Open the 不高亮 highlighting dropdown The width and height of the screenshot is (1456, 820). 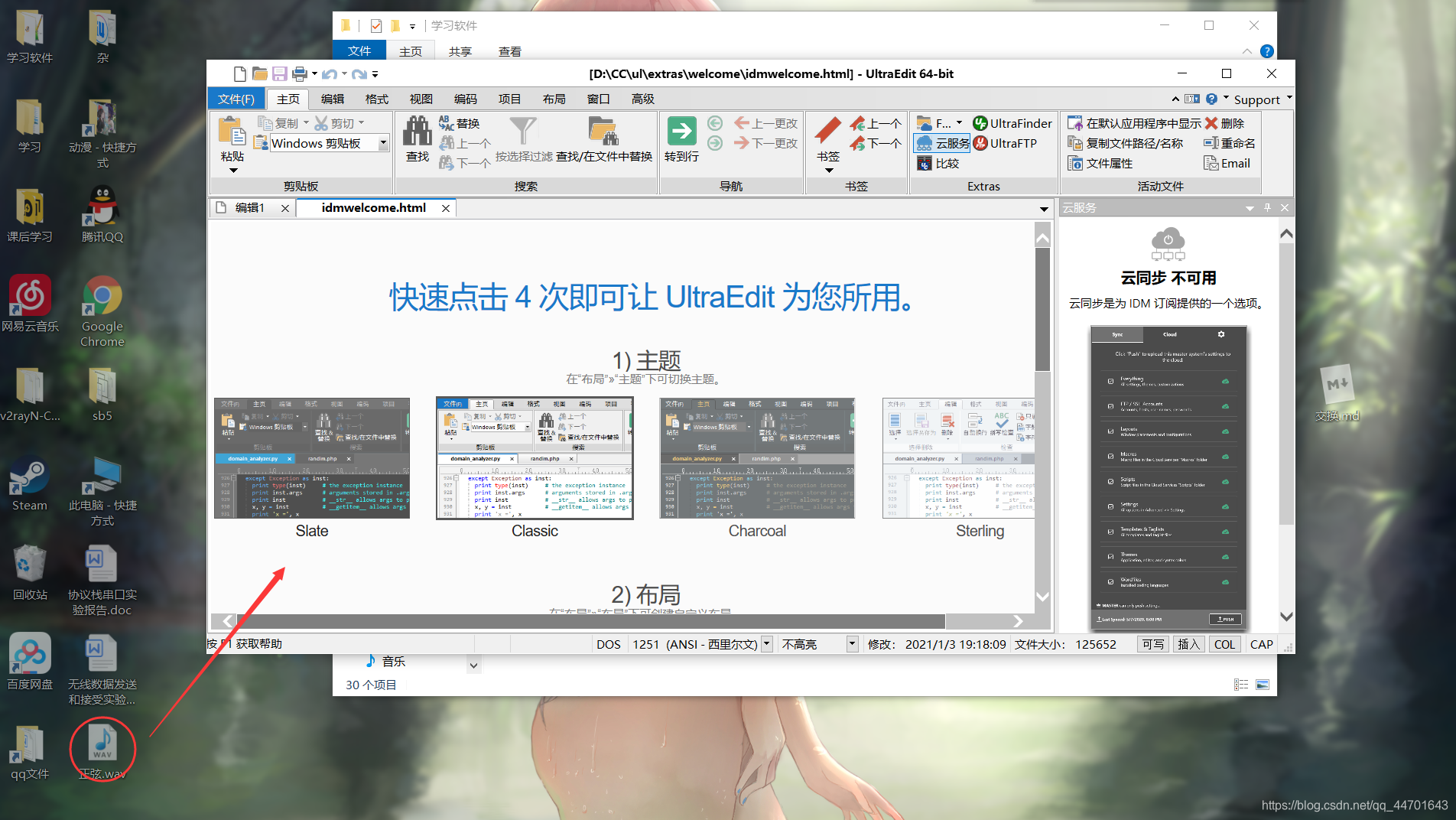coord(852,644)
